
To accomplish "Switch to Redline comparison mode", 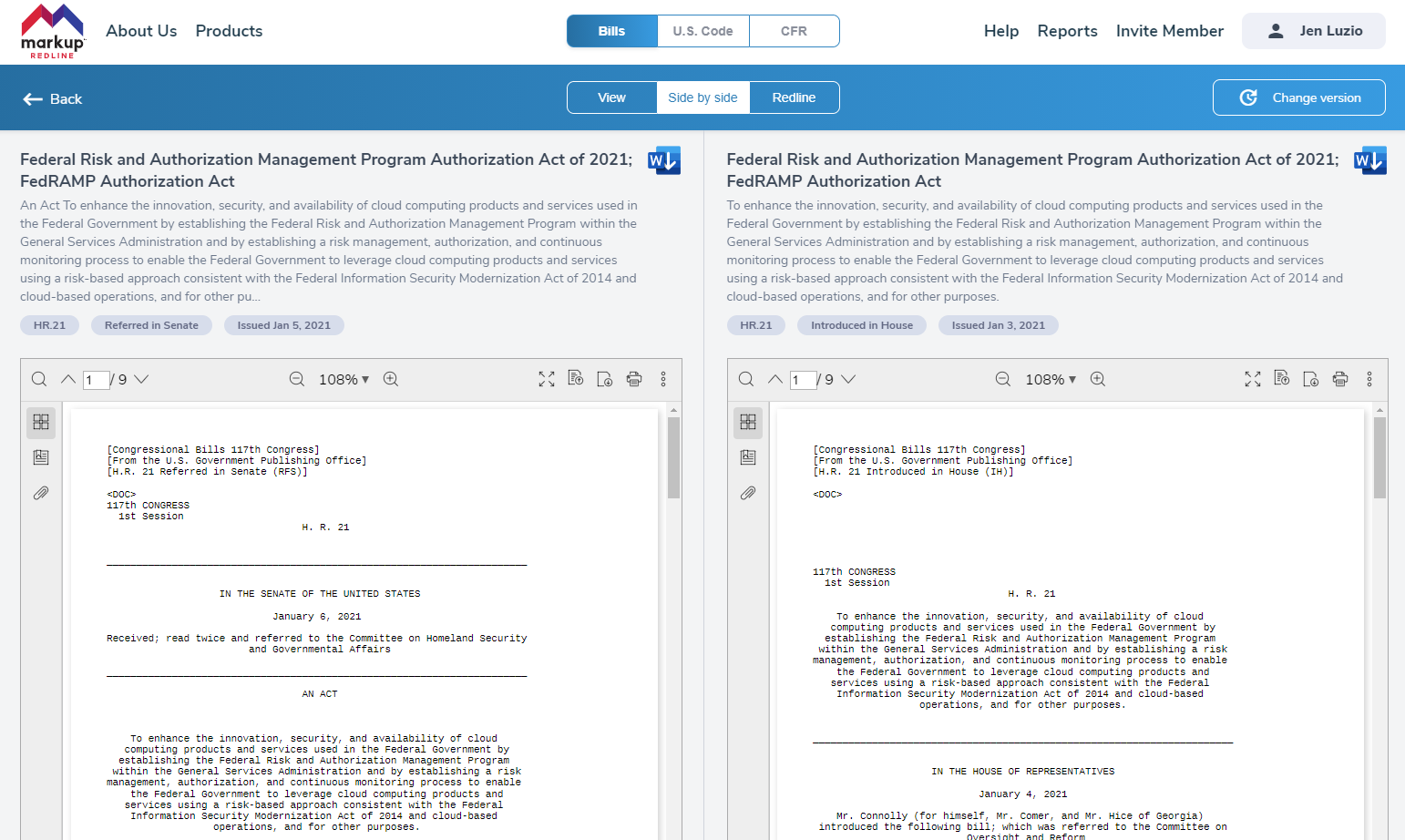I will pyautogui.click(x=794, y=97).
